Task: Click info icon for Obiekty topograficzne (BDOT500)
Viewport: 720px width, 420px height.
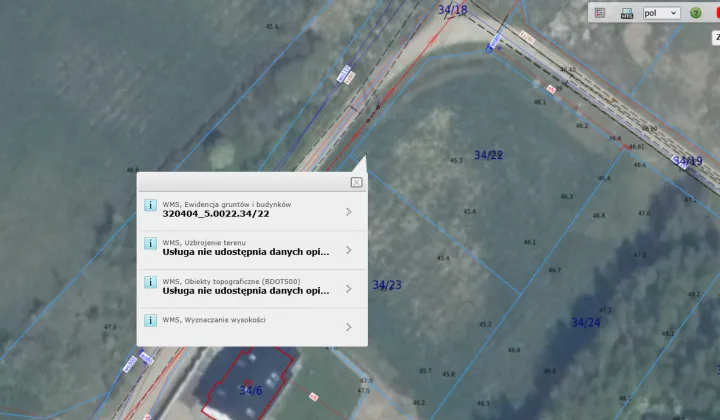Action: [x=150, y=282]
